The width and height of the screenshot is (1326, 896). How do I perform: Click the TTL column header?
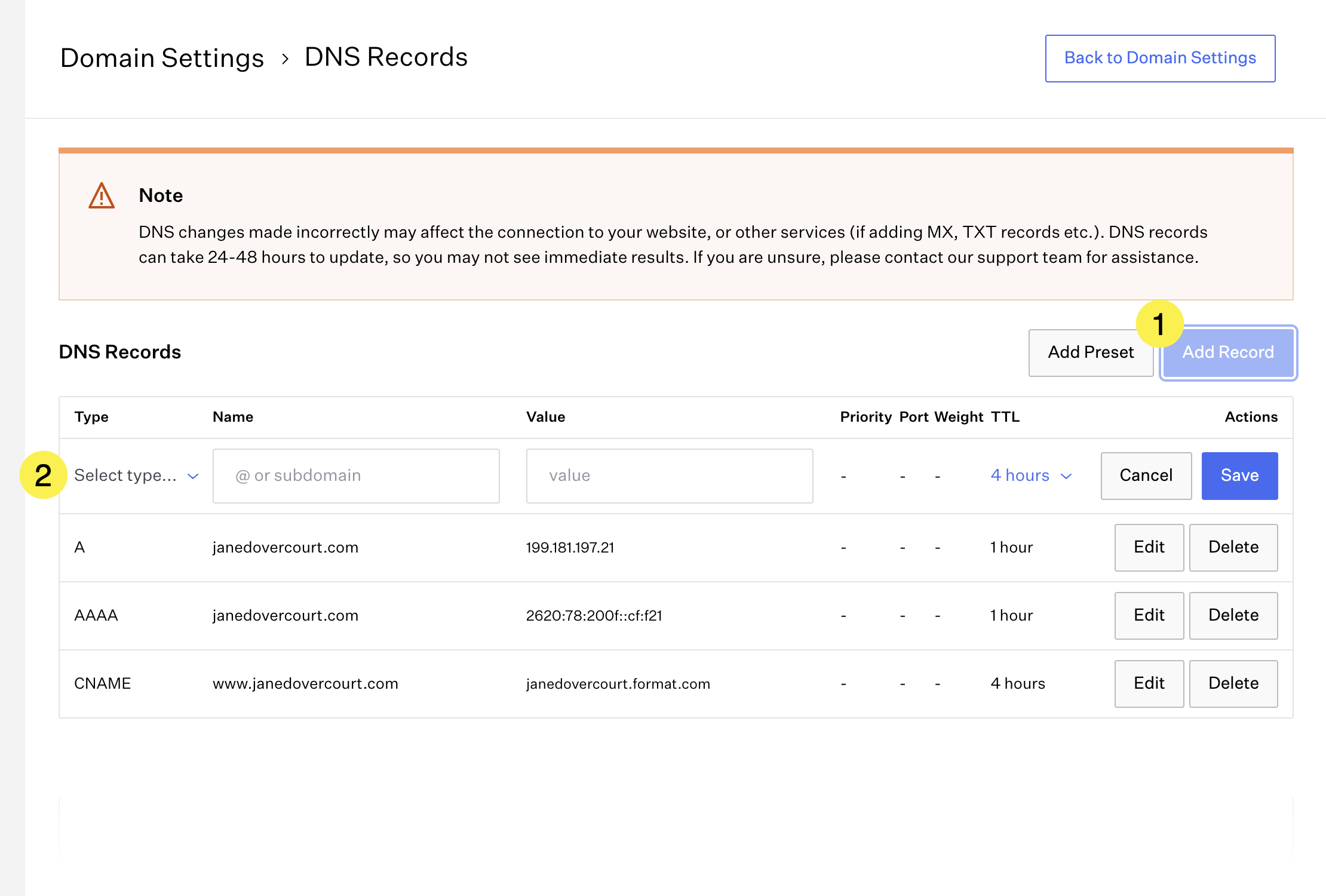point(1005,417)
